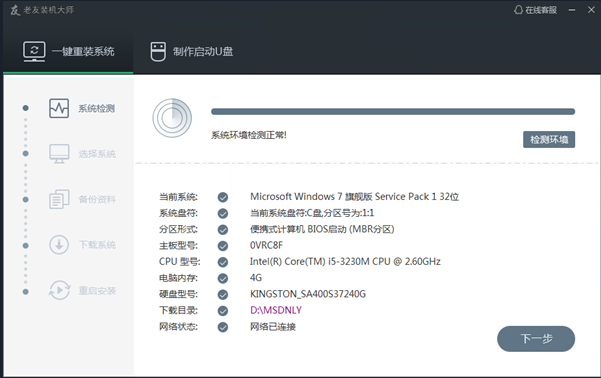Click the CPU 型号: label
Image resolution: width=601 pixels, height=378 pixels.
coord(179,262)
